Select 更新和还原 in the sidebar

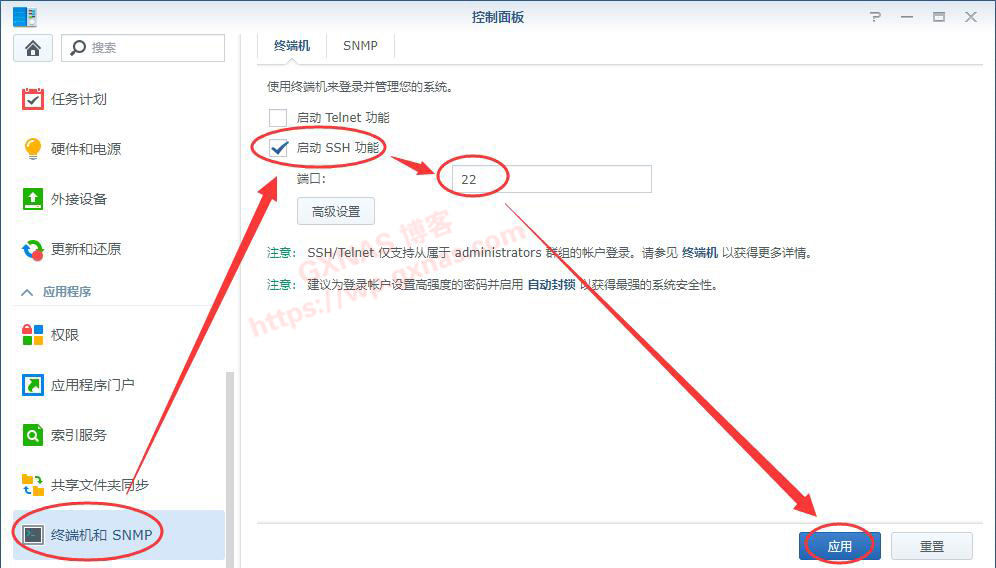(86, 249)
